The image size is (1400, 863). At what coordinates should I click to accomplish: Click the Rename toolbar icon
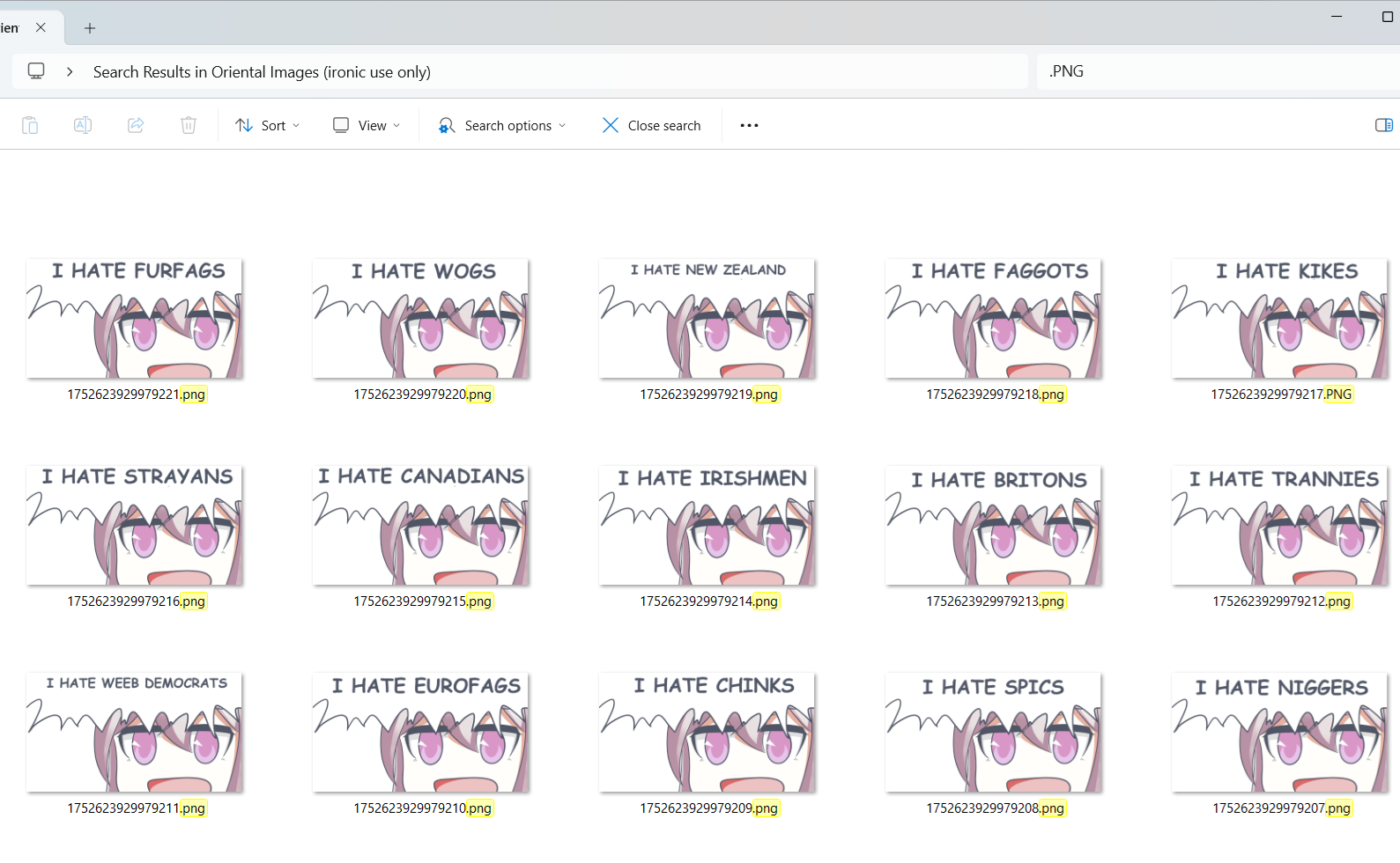tap(83, 125)
